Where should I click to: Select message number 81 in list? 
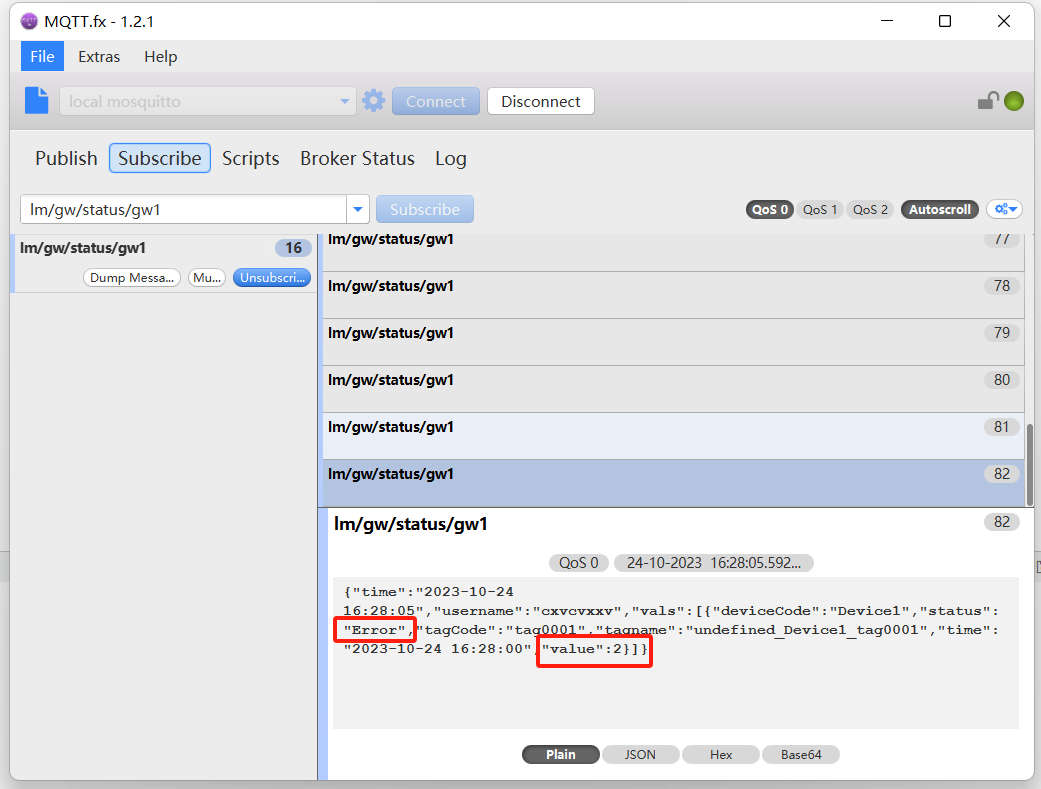pyautogui.click(x=673, y=436)
